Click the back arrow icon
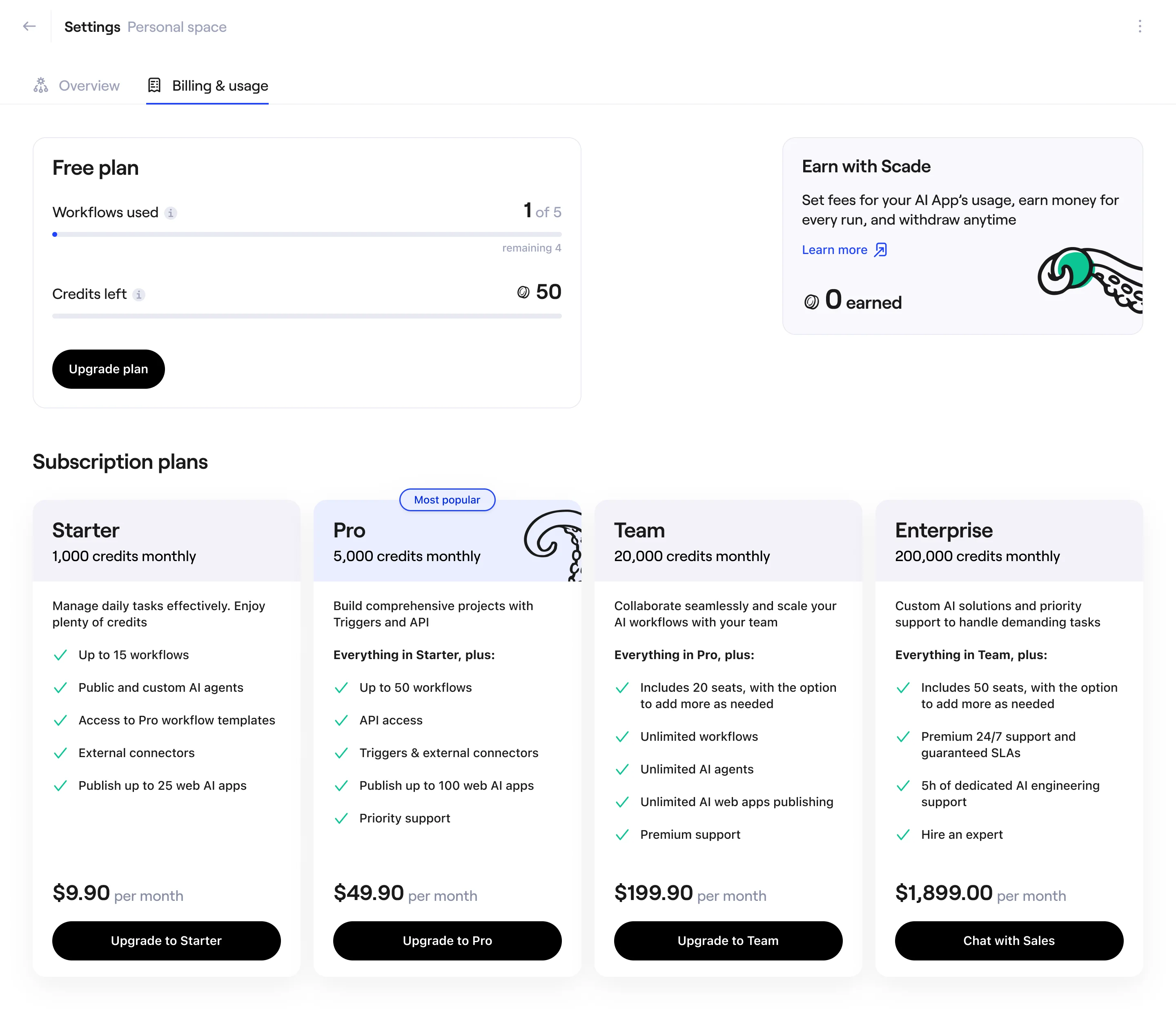 tap(29, 26)
